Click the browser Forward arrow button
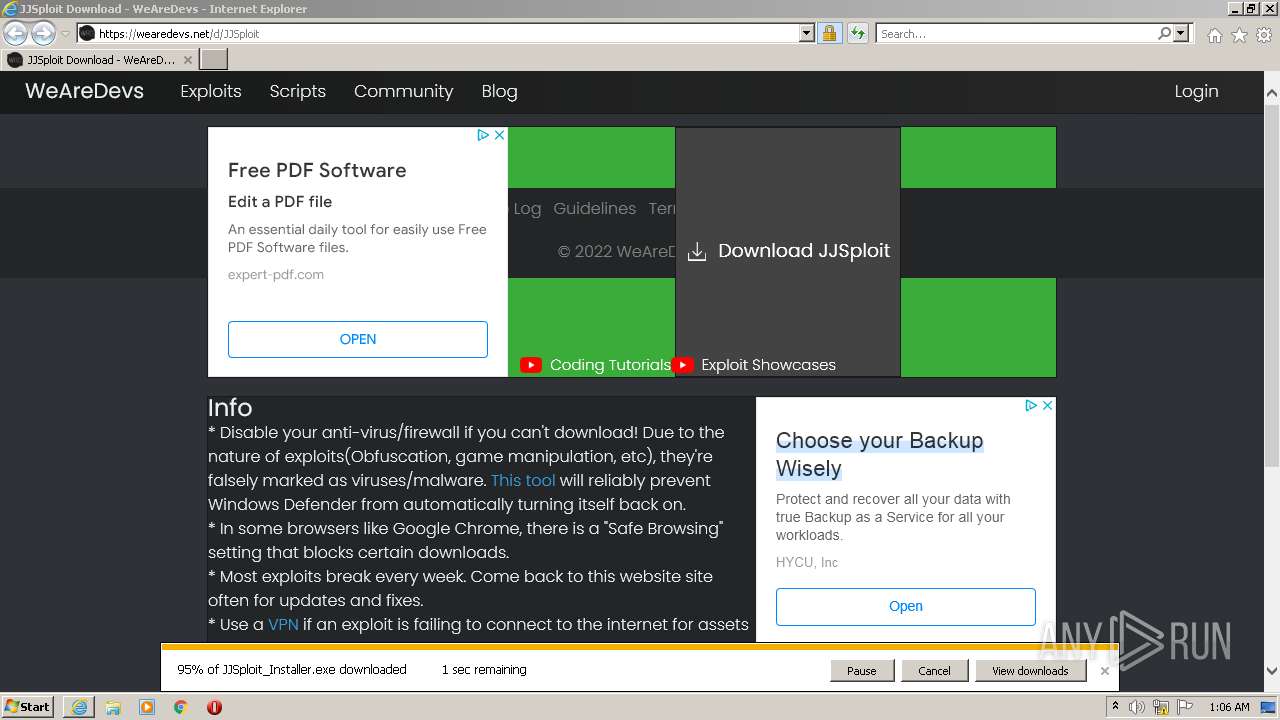This screenshot has width=1280, height=720. coord(43,33)
